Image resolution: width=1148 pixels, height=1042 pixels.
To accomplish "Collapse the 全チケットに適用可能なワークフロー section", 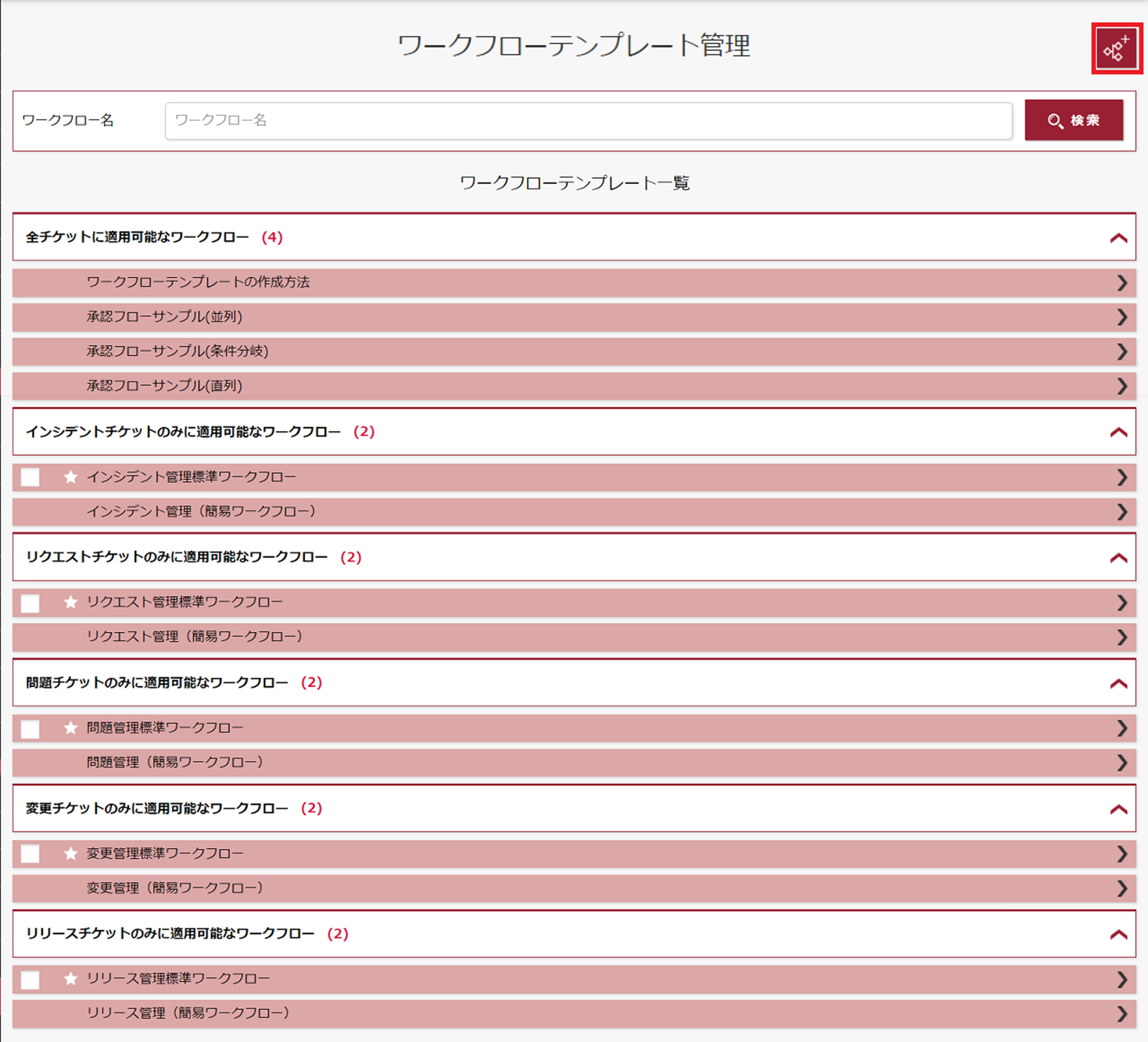I will pyautogui.click(x=1118, y=237).
